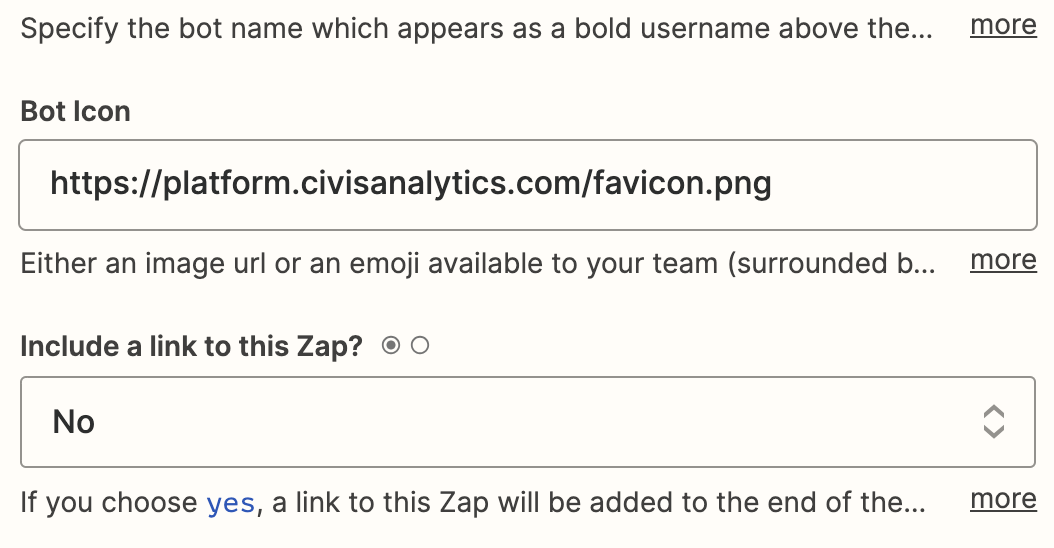Click the "If you choose" help text
This screenshot has width=1054, height=548.
click(473, 503)
